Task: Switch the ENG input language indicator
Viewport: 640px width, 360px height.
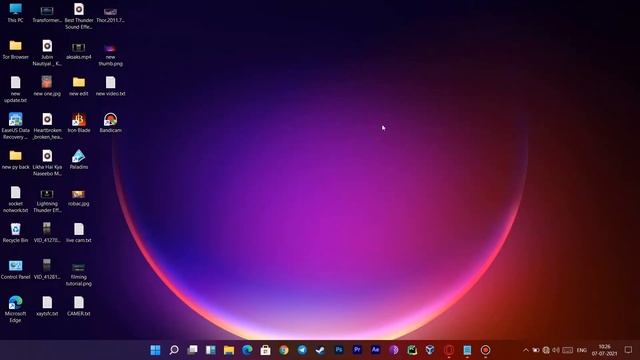Action: point(582,350)
